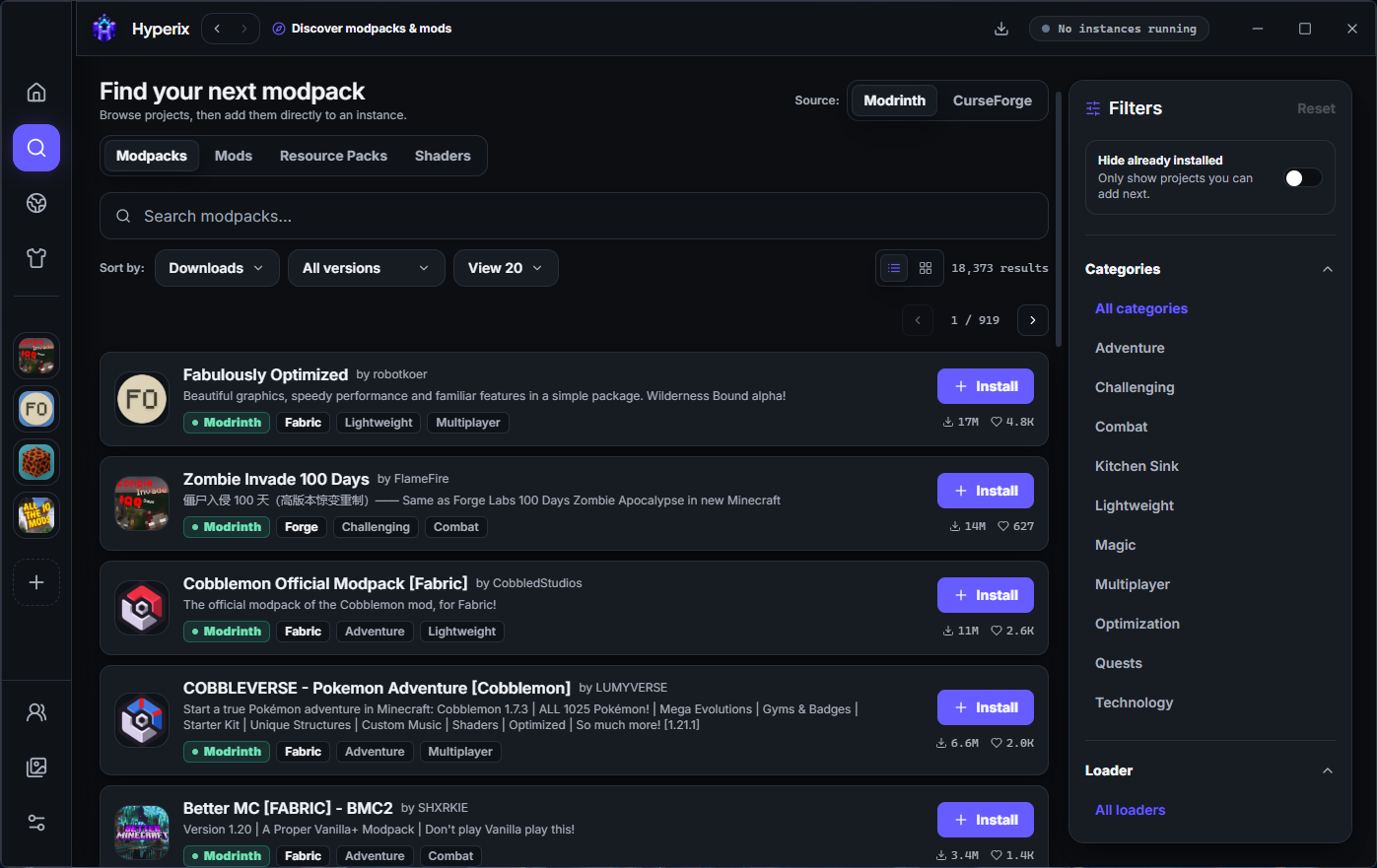Open All The Mods instance in sidebar

[36, 515]
